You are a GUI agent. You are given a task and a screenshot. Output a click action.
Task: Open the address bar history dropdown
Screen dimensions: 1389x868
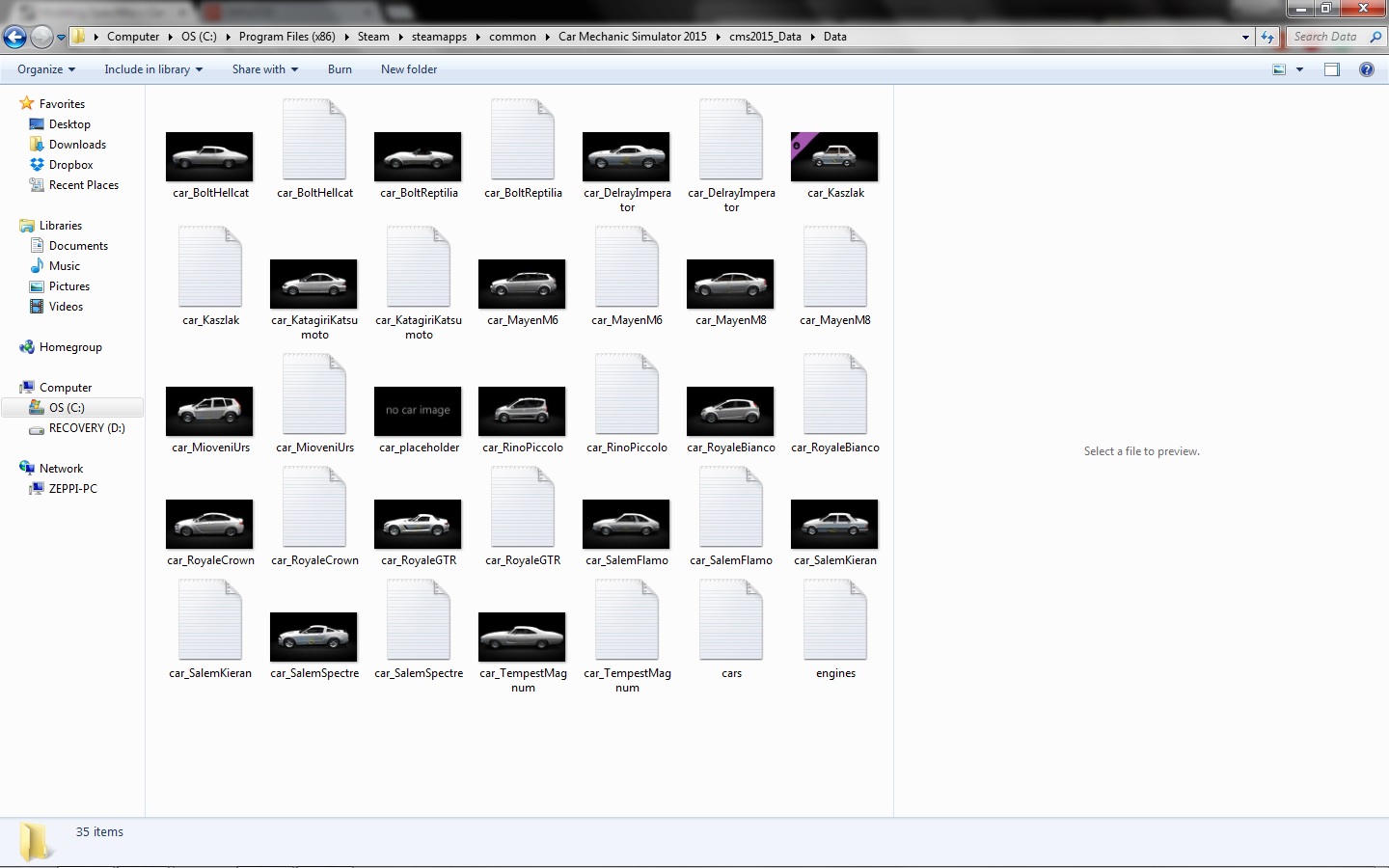(1245, 37)
